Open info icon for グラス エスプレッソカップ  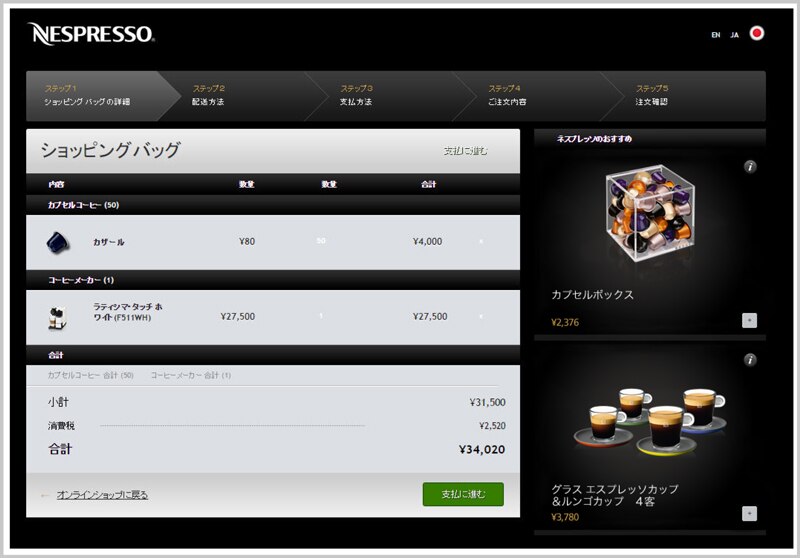pyautogui.click(x=750, y=360)
